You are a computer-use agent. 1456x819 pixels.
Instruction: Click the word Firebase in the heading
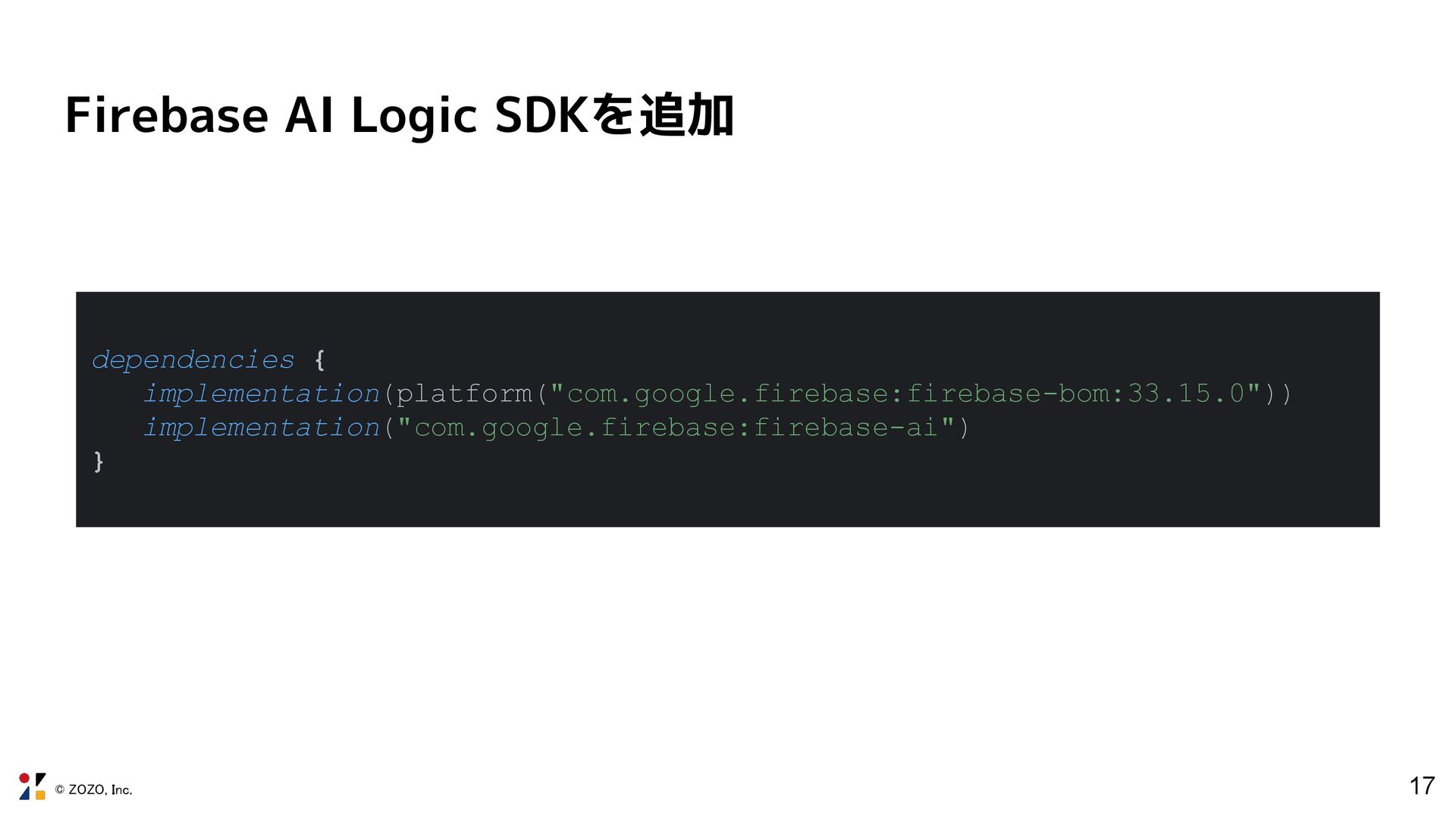pos(167,116)
